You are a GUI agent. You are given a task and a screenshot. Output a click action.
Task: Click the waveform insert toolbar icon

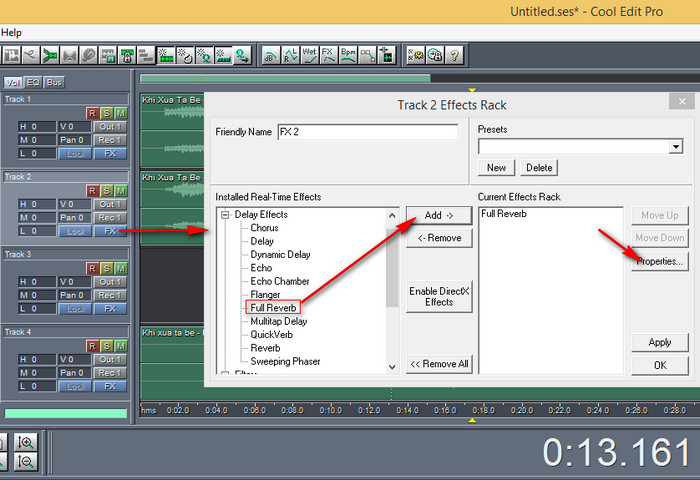[387, 56]
